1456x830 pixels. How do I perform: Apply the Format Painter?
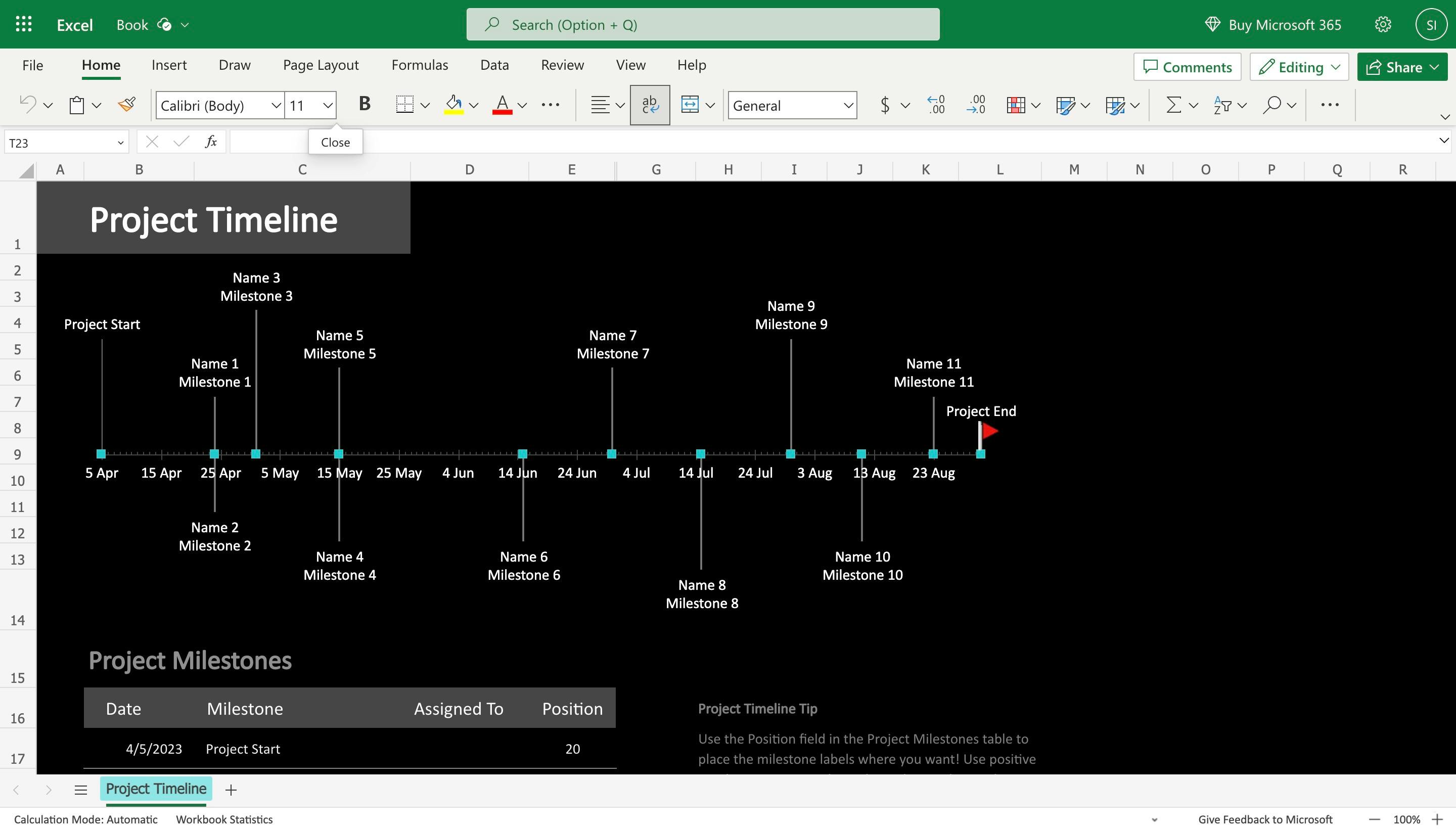126,104
